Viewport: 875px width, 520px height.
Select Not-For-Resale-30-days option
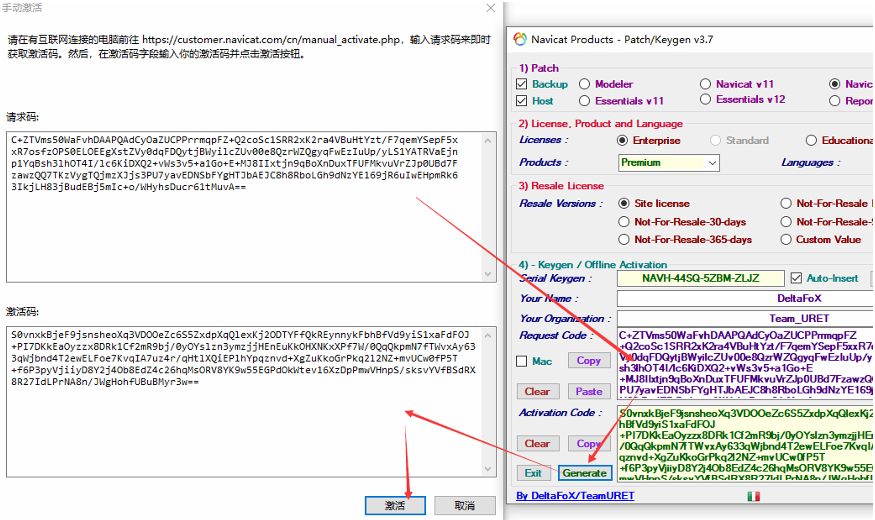click(624, 222)
